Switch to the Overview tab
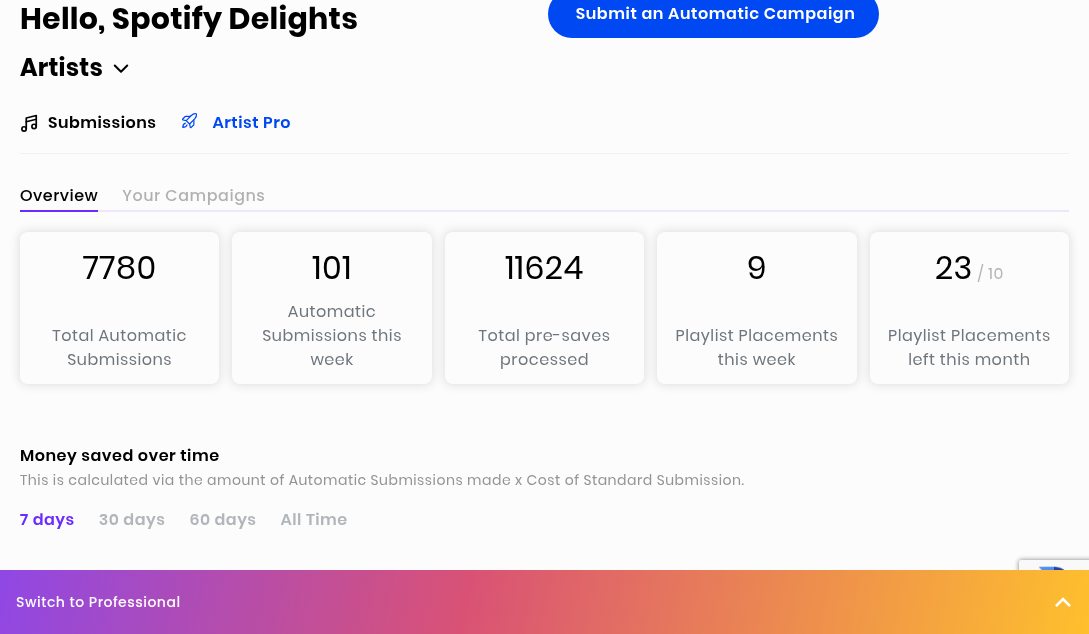Screen dimensions: 1089x634 (59, 196)
